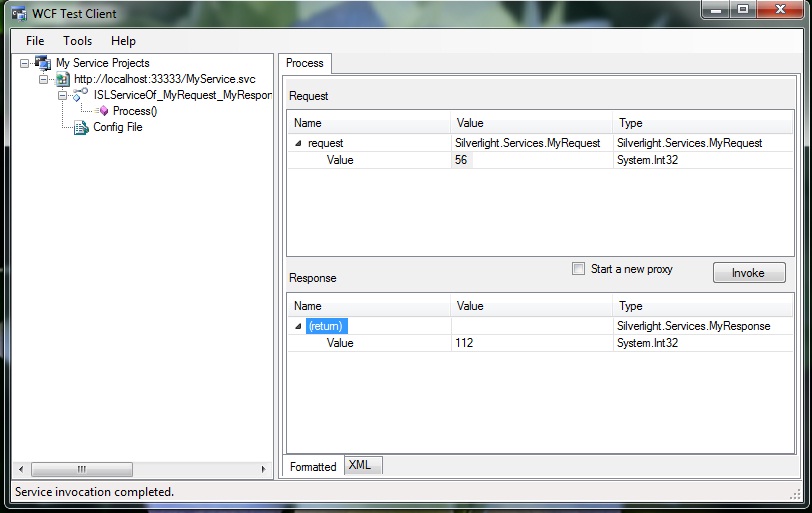Click the request value field containing 56
This screenshot has height=513, width=812.
[x=531, y=160]
